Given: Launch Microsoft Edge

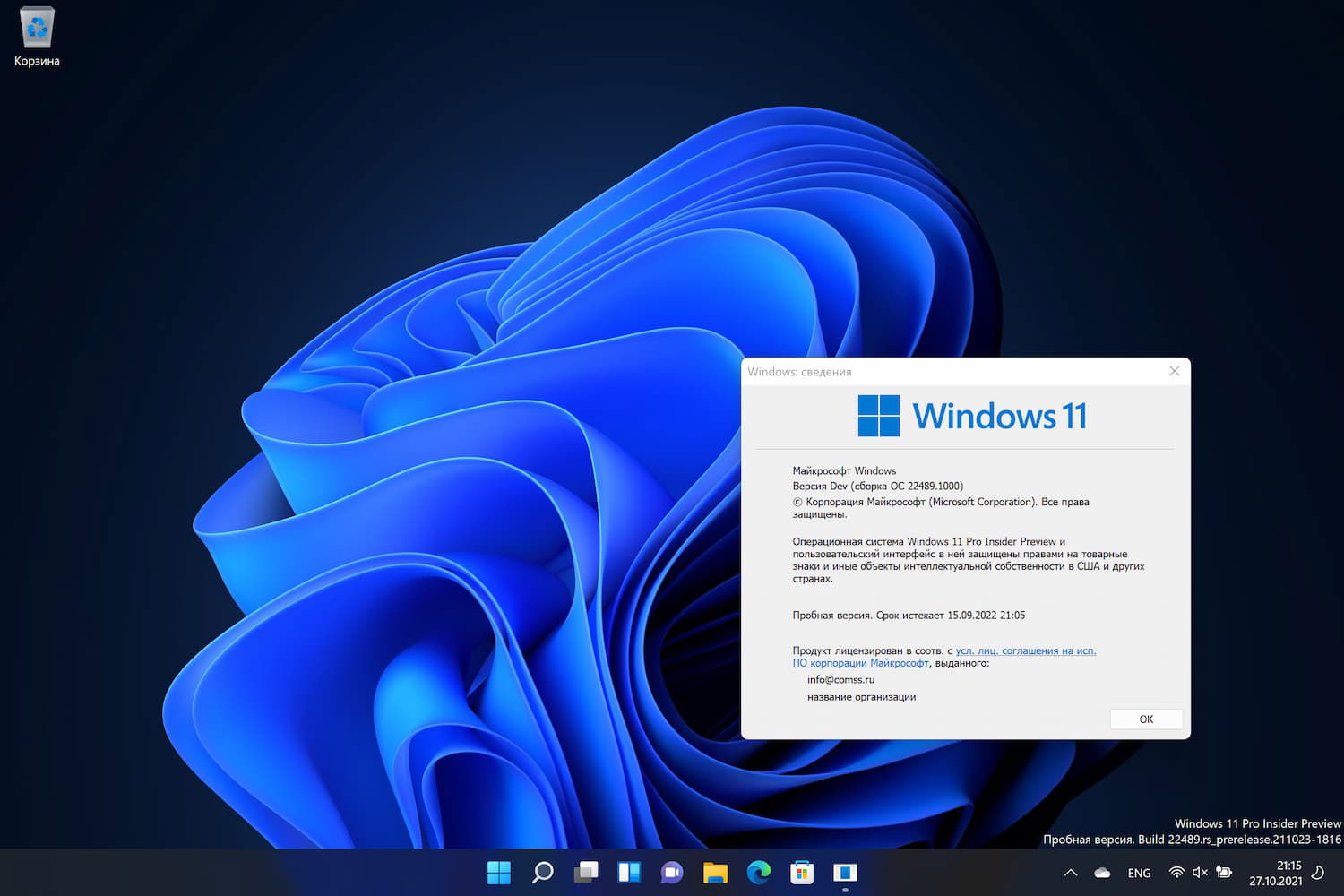Looking at the screenshot, I should tap(758, 872).
